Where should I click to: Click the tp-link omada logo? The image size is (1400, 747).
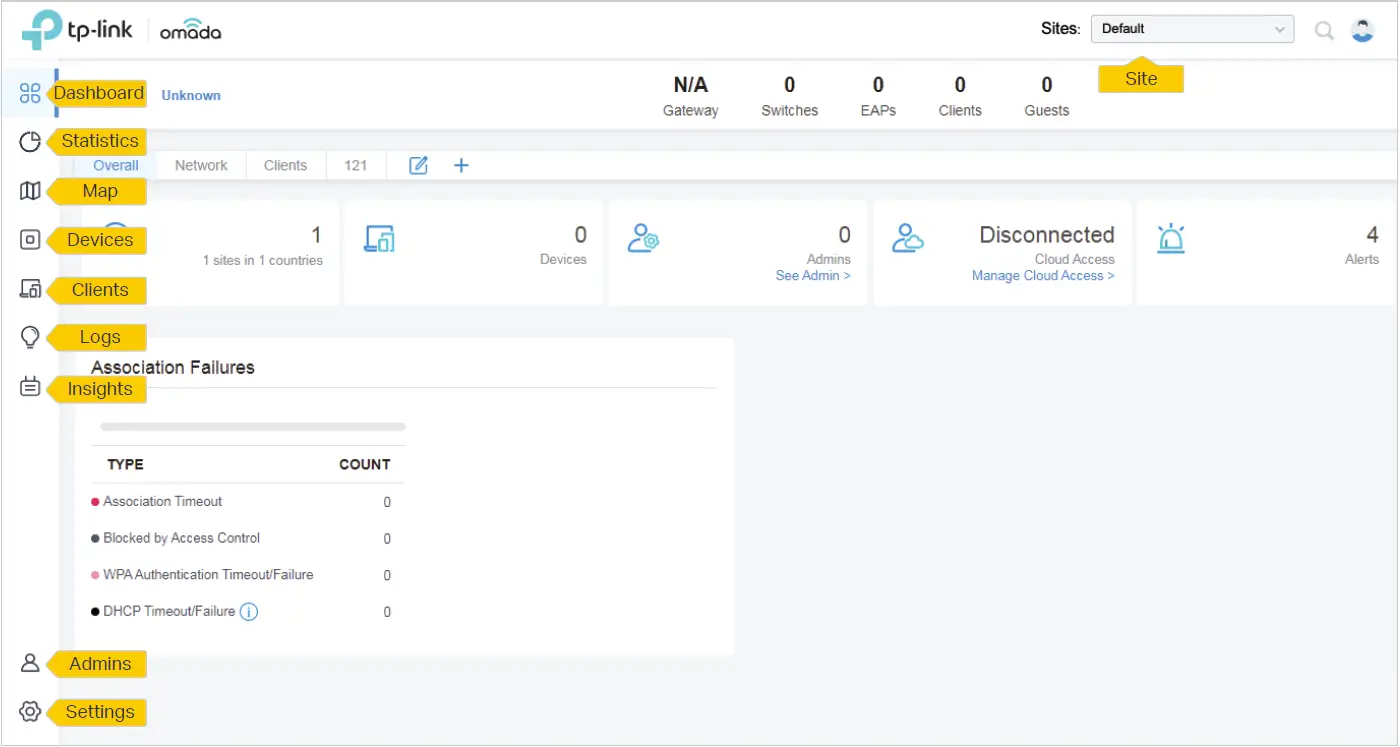121,30
